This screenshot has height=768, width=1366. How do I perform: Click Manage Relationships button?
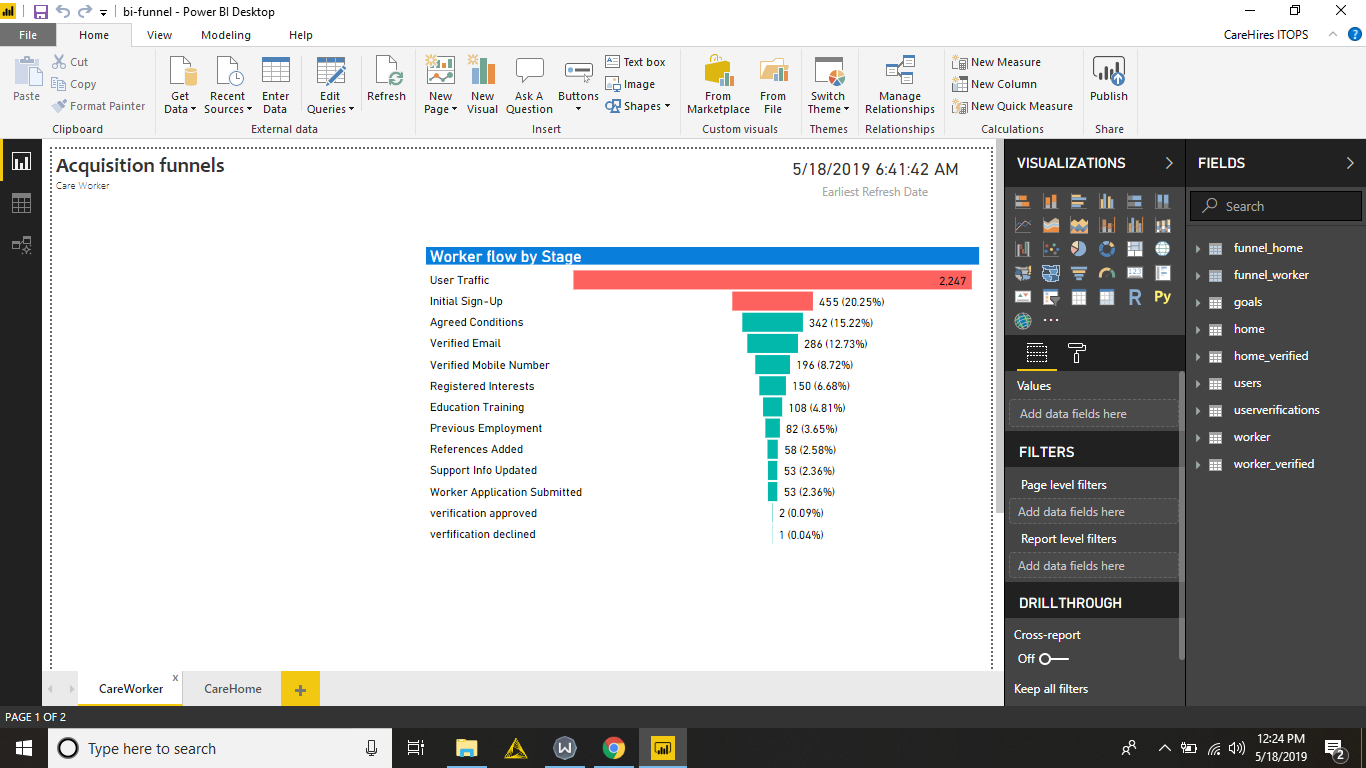click(x=900, y=86)
